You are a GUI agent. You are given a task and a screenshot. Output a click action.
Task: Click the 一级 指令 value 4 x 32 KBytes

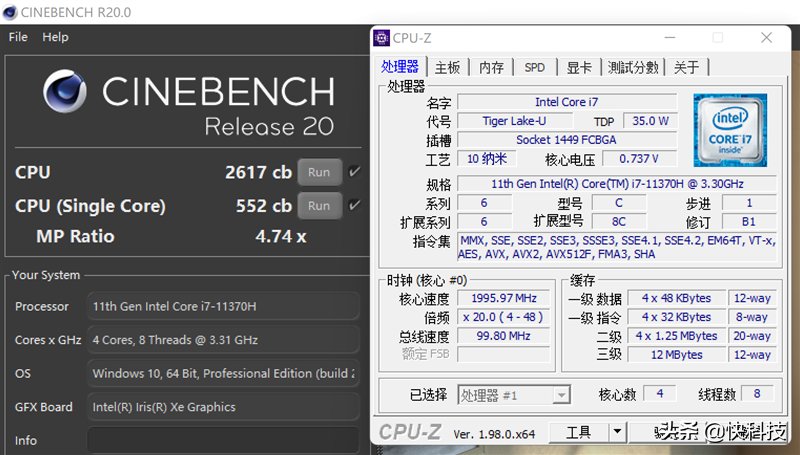point(677,317)
